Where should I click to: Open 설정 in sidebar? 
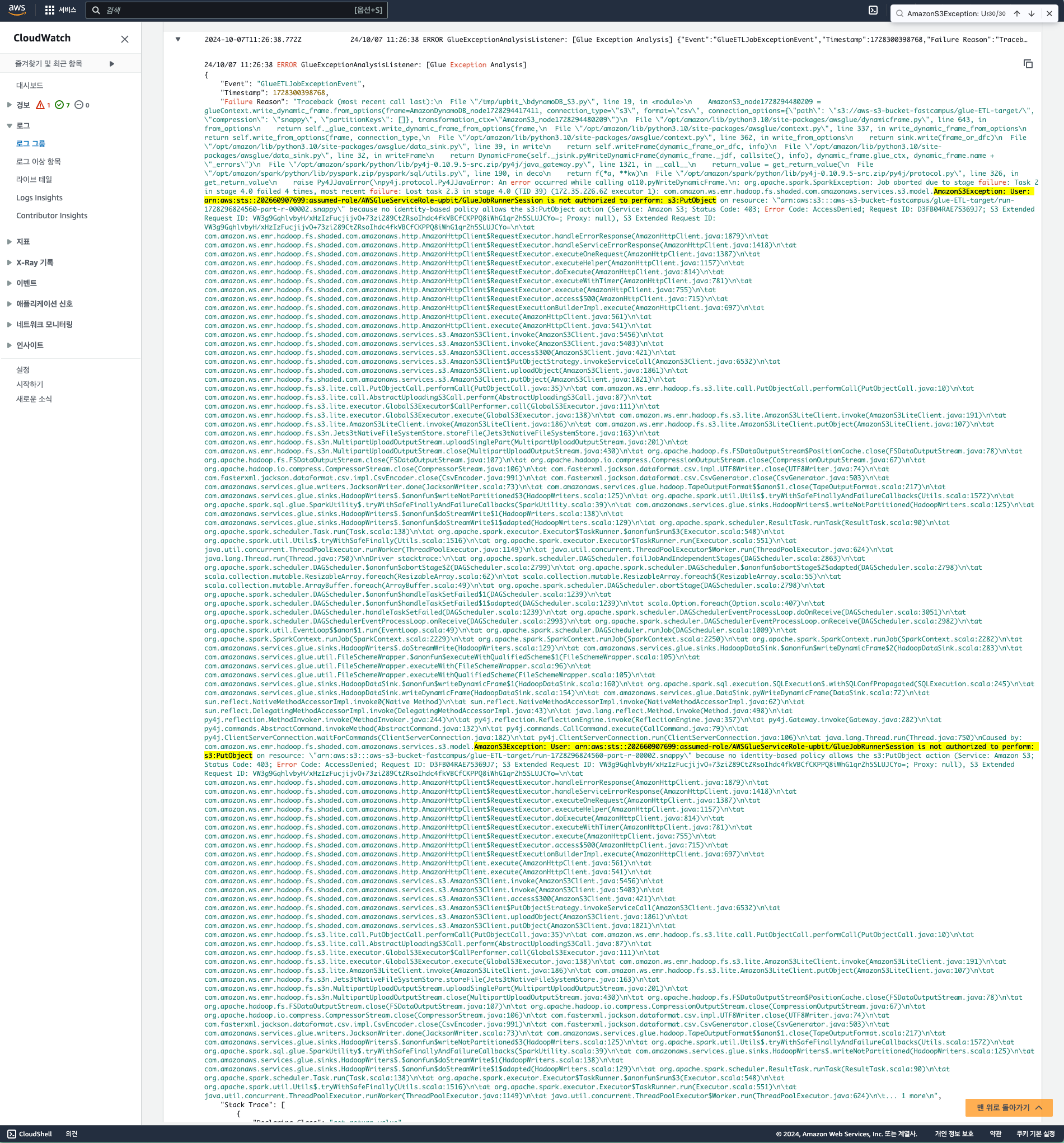(x=22, y=369)
